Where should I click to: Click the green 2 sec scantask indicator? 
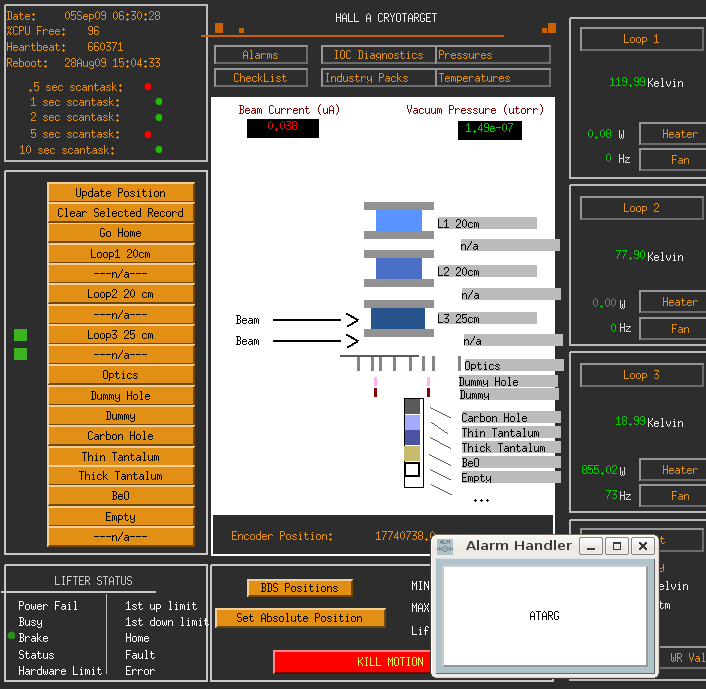(x=158, y=118)
